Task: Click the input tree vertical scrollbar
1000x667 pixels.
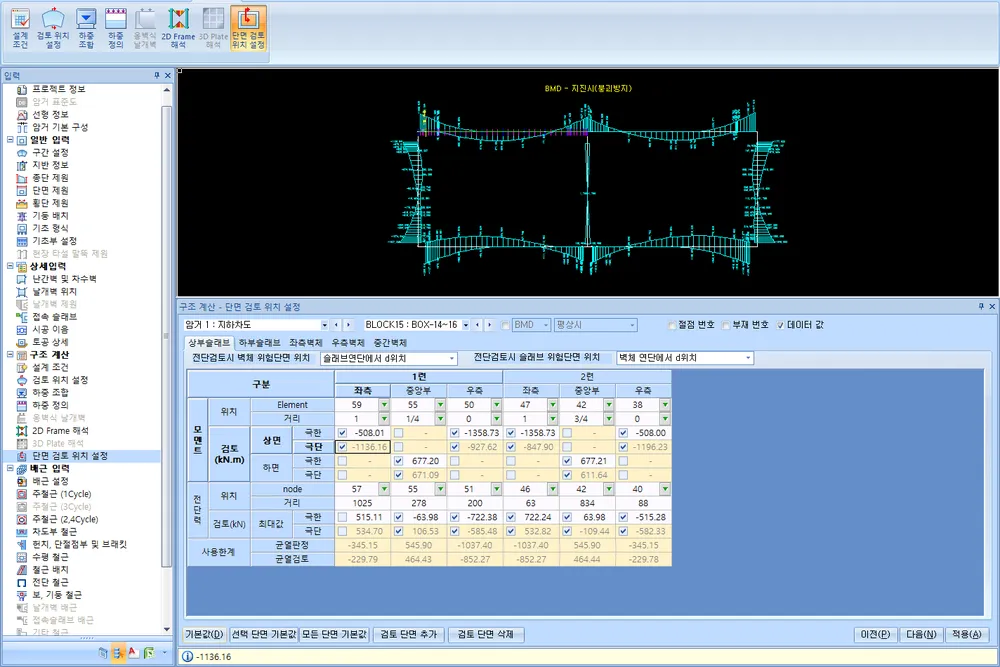Action: tap(166, 337)
